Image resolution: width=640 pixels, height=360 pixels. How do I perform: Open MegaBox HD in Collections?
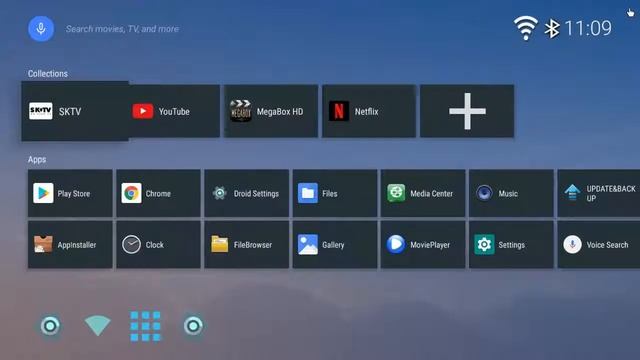(x=271, y=111)
